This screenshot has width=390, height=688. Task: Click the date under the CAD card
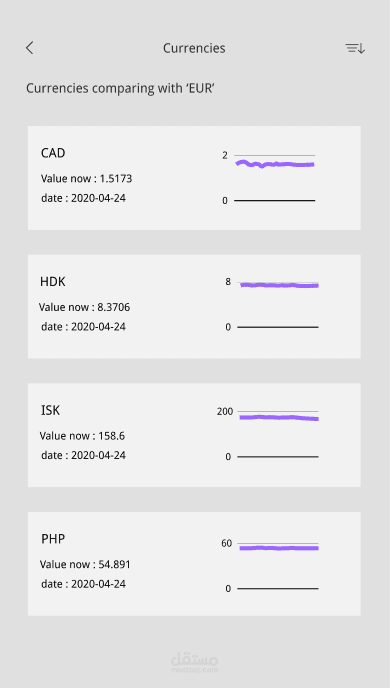click(83, 198)
